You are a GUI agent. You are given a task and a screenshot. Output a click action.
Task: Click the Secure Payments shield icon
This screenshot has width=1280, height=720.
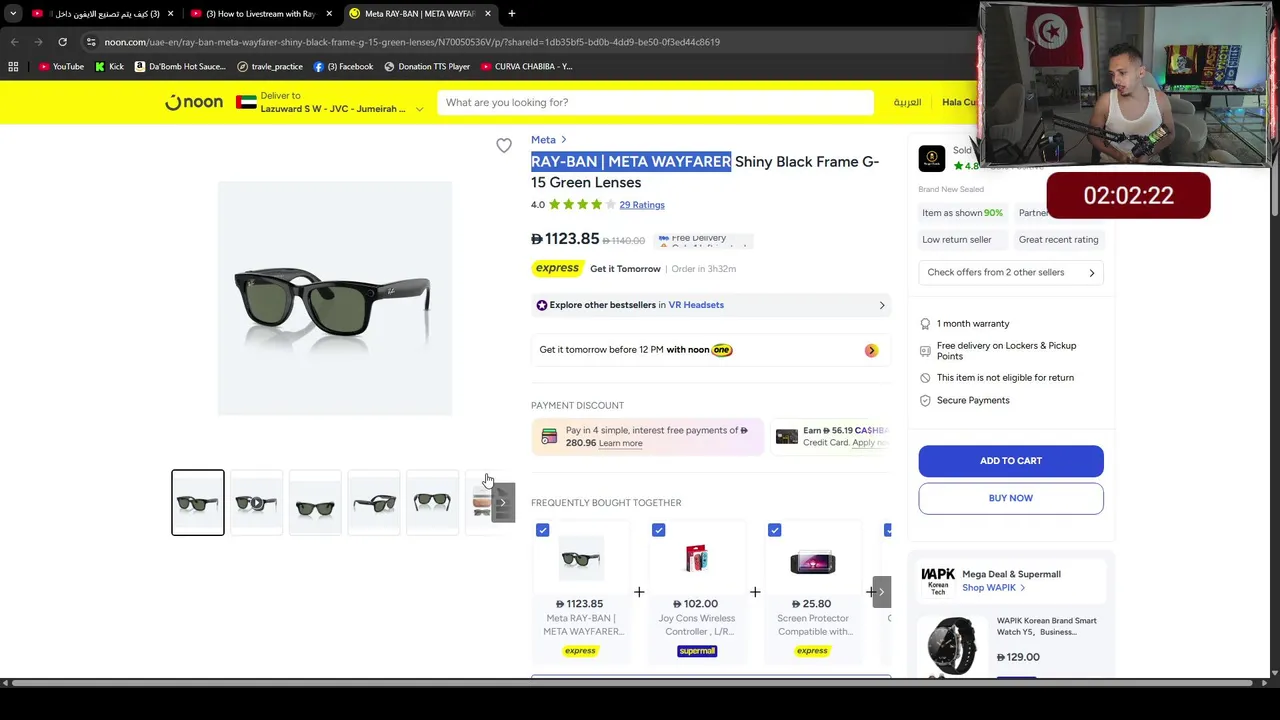point(926,400)
